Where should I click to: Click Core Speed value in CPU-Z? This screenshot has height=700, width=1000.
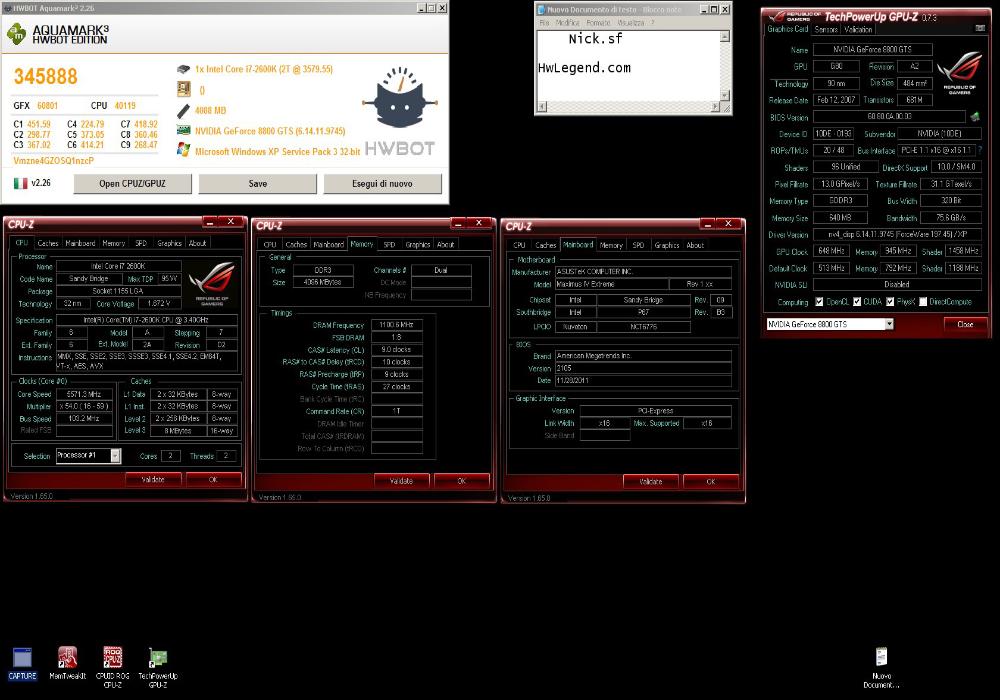click(84, 394)
